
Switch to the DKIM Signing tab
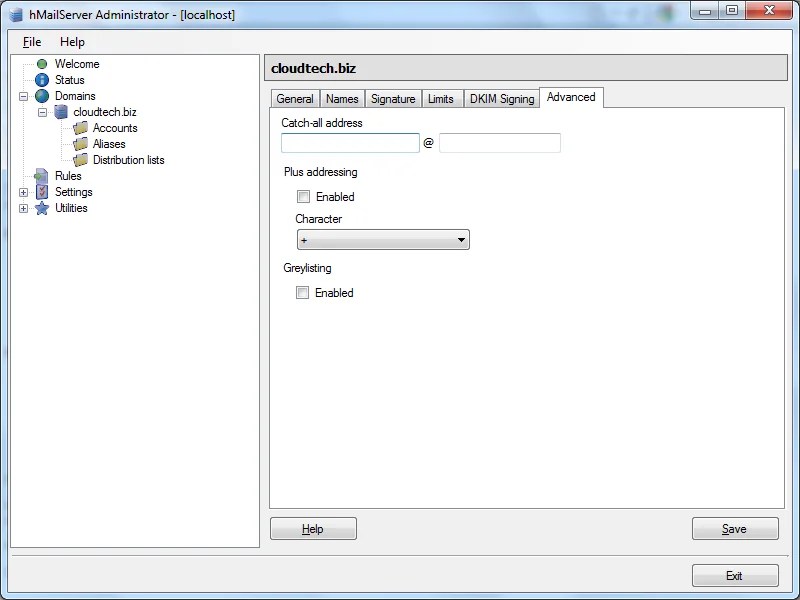[x=502, y=98]
